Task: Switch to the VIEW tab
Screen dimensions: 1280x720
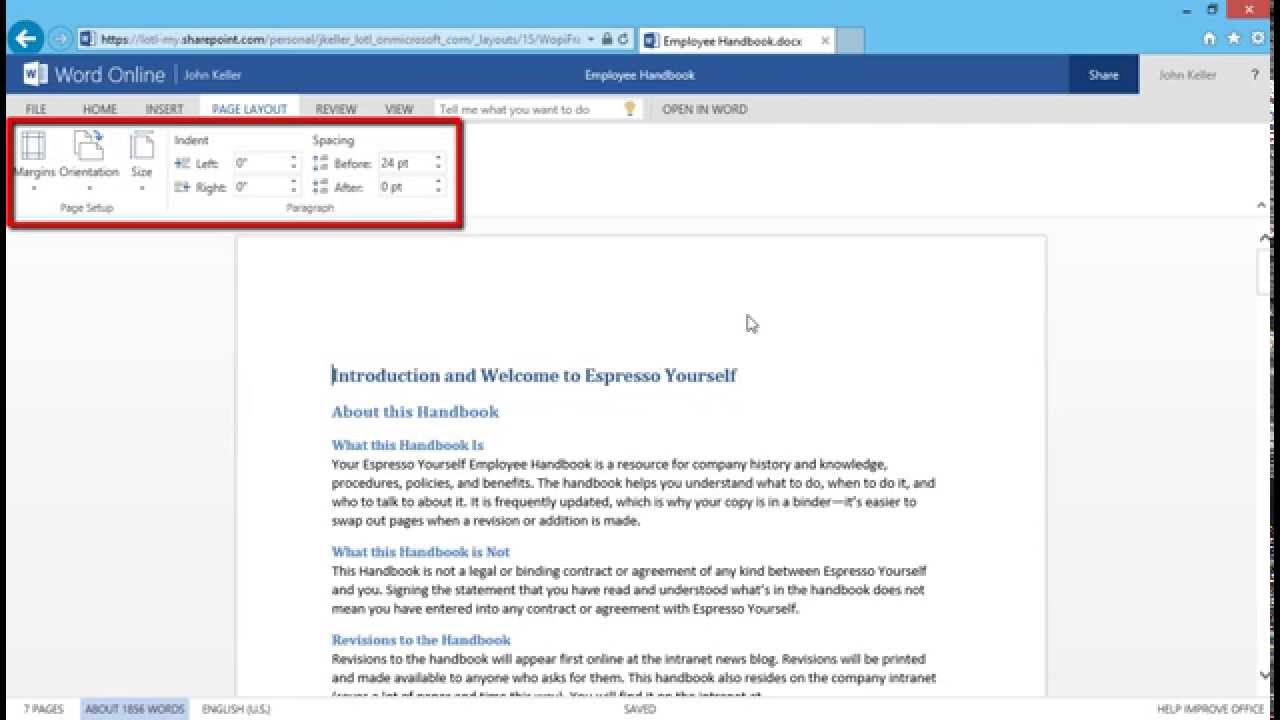Action: click(399, 109)
